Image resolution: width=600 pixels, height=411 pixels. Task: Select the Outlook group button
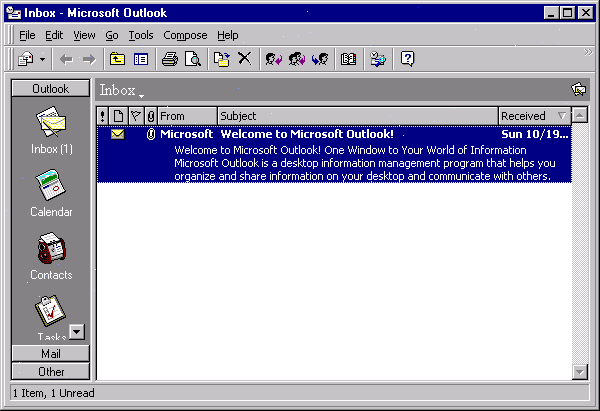pyautogui.click(x=51, y=88)
